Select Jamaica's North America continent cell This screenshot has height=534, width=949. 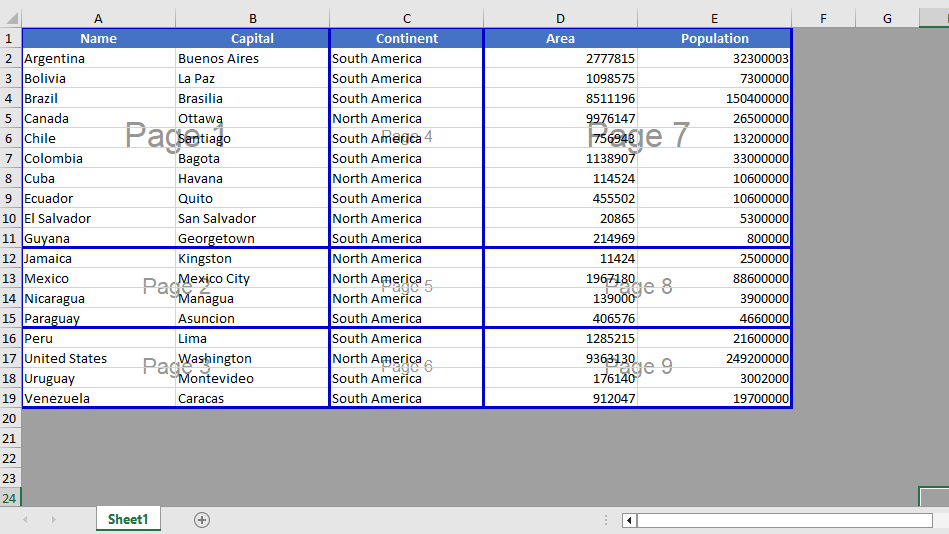point(407,259)
